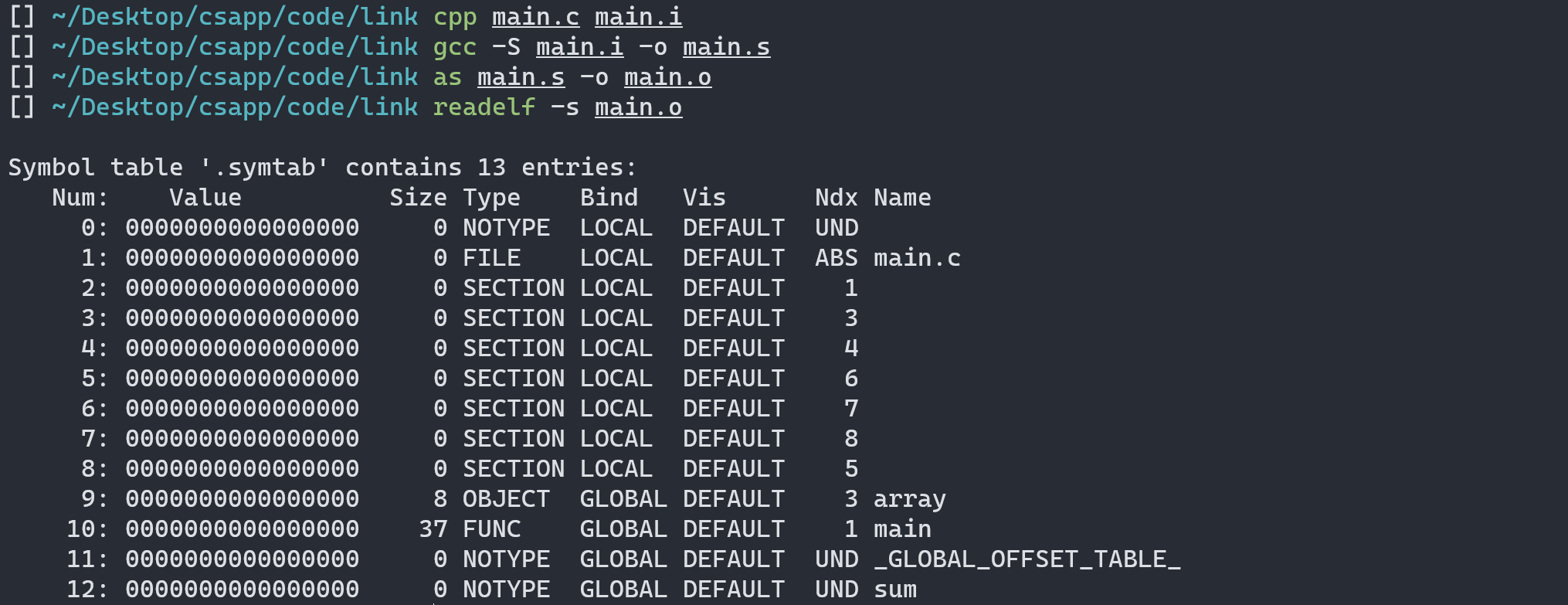
Task: Click the readelf command word
Action: tap(484, 107)
